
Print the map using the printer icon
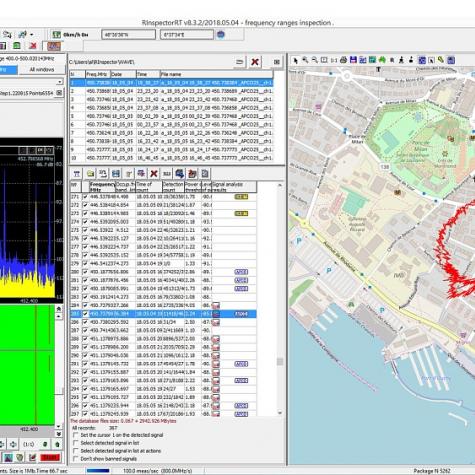pyautogui.click(x=343, y=60)
